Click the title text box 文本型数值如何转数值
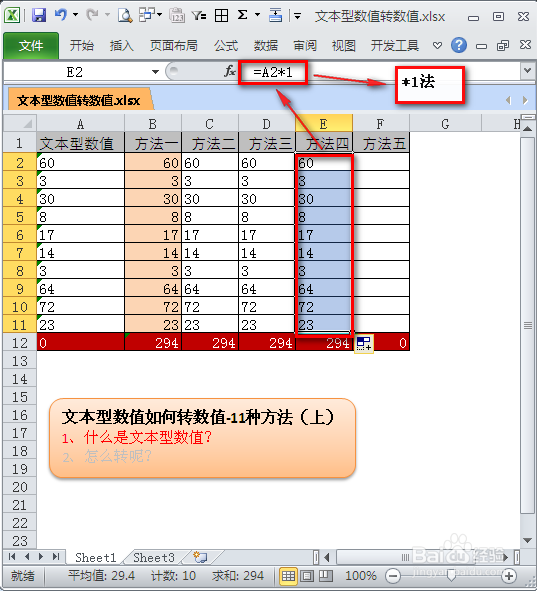The image size is (537, 591). [x=202, y=438]
